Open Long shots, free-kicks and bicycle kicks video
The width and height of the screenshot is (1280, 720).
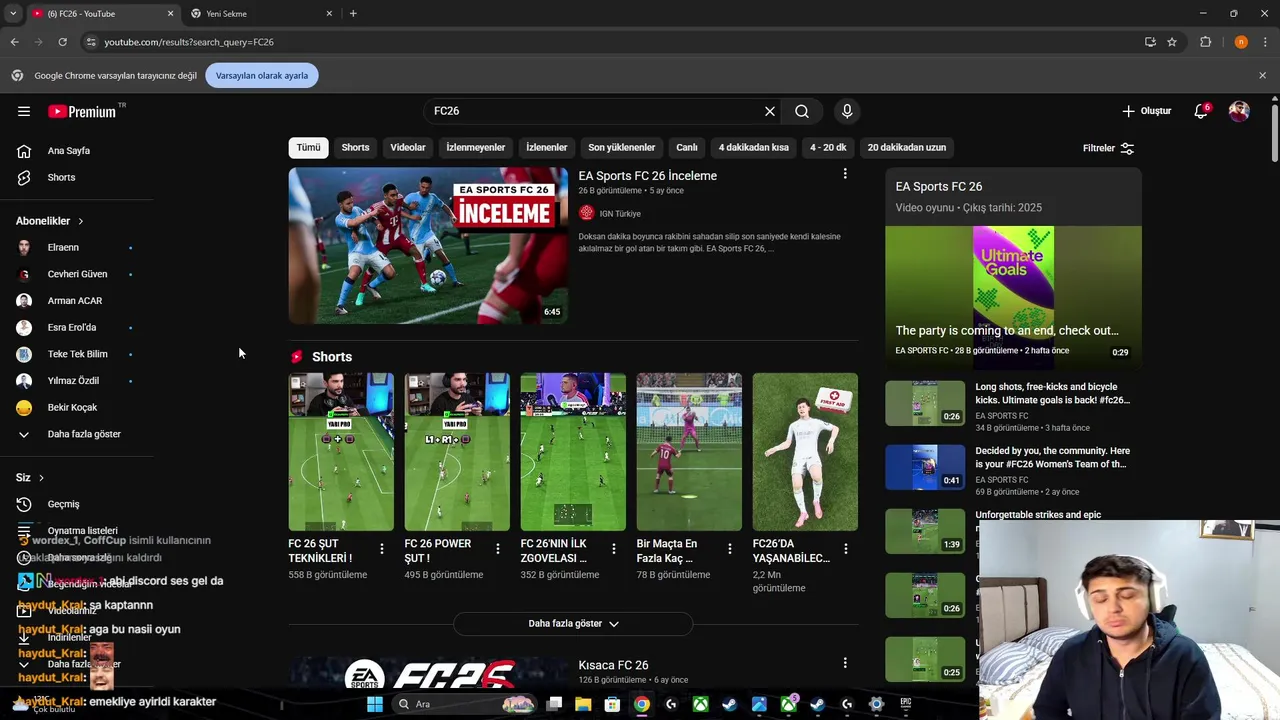1052,393
